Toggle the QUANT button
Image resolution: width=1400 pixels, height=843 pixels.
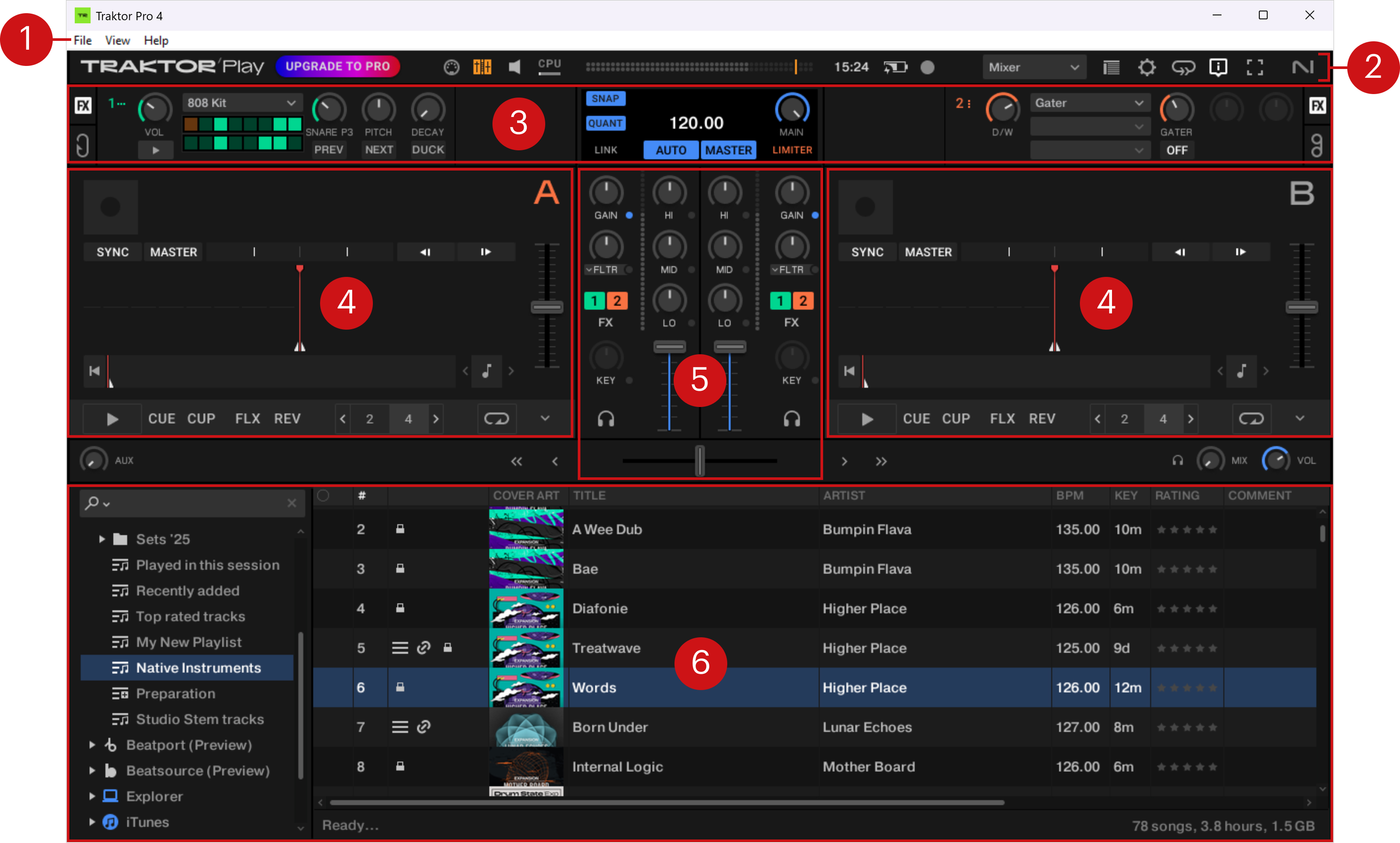605,123
